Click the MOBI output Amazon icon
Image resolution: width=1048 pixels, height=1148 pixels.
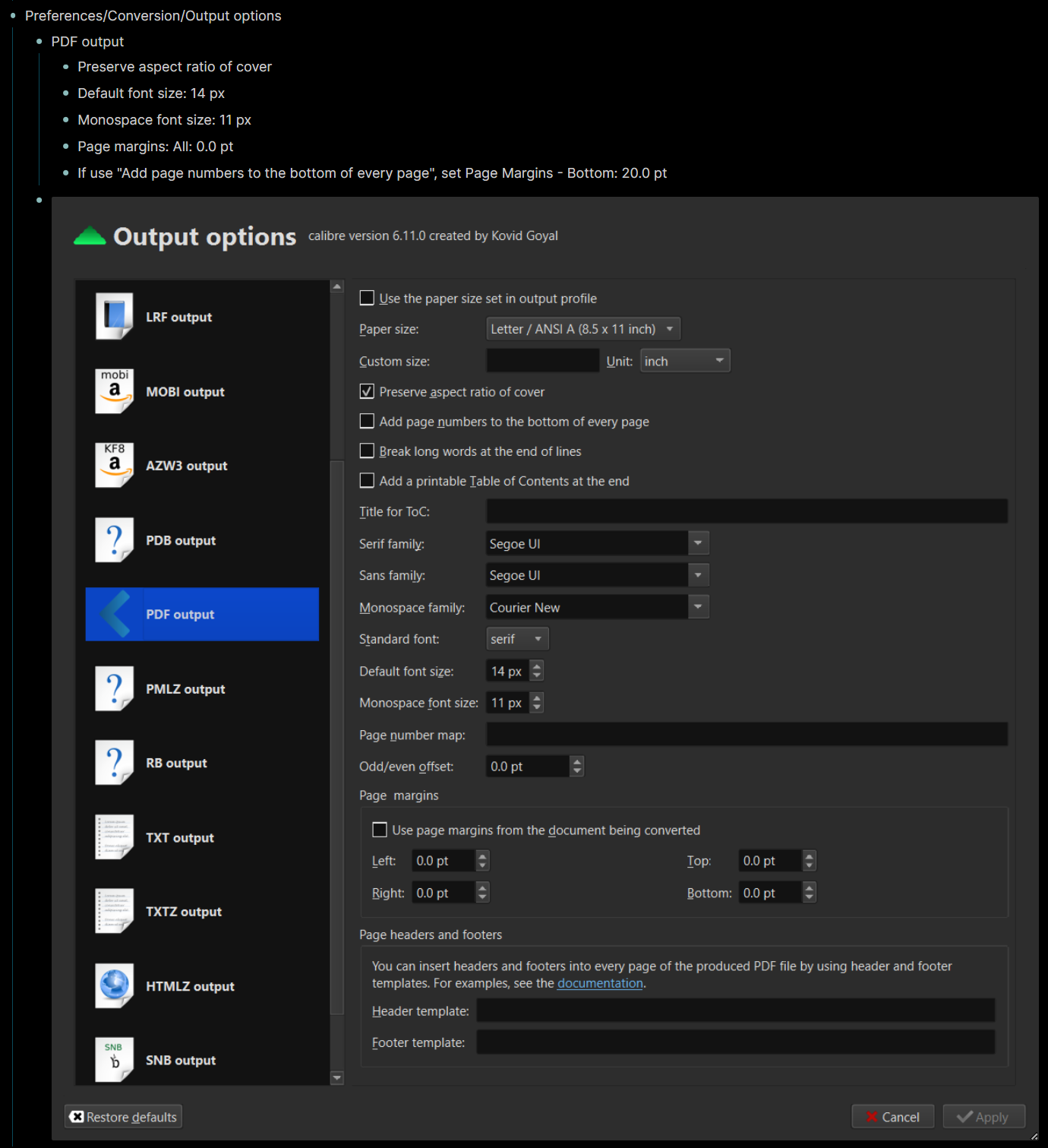click(x=114, y=391)
